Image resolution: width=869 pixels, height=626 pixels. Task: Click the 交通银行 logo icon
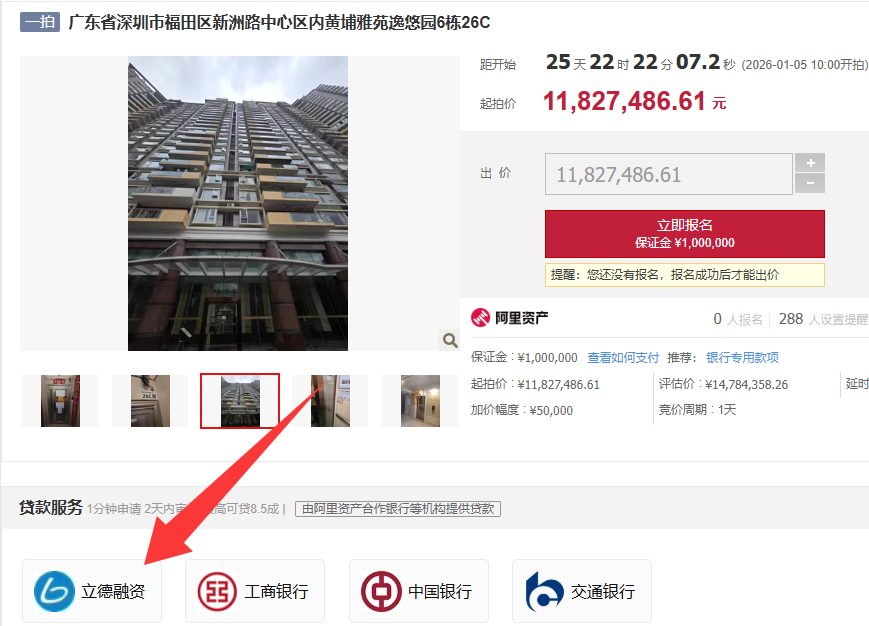(x=544, y=591)
